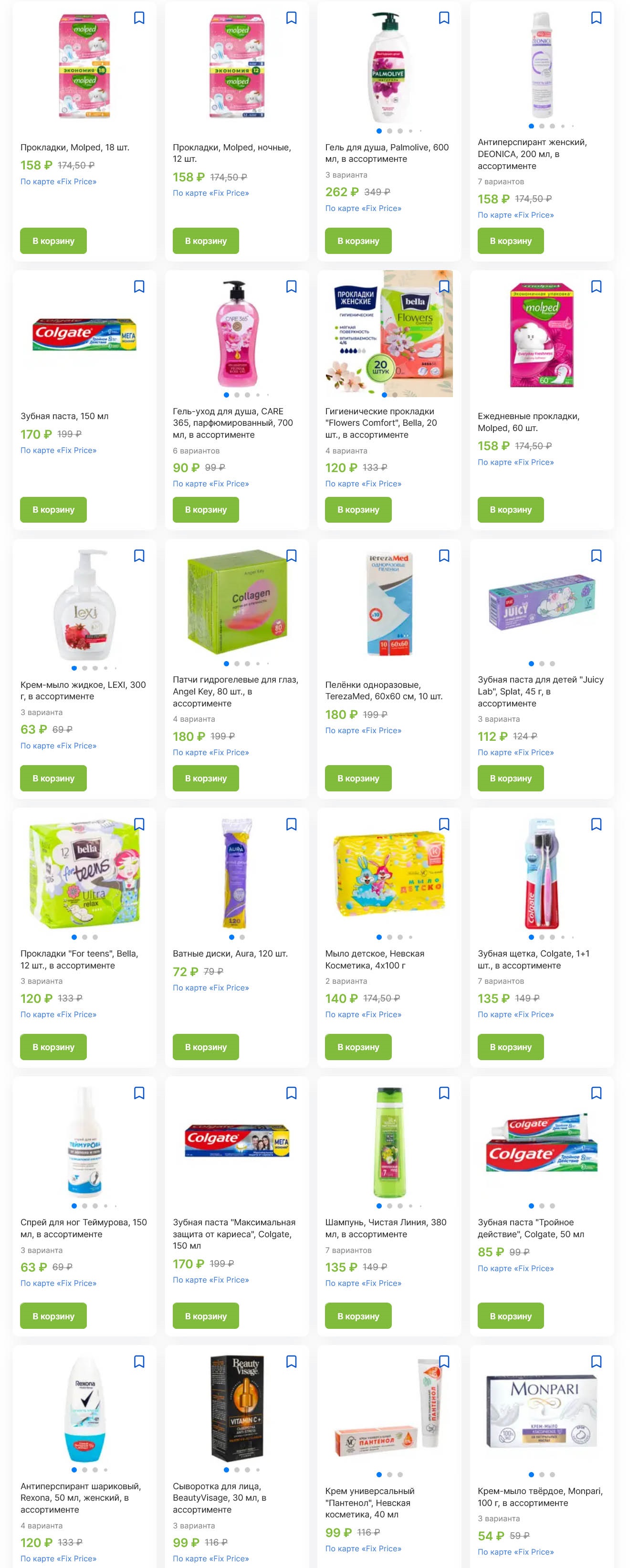Screen dimensions: 639x1568
Task: Save Palmolive shower gel to favorites
Action: tap(444, 18)
